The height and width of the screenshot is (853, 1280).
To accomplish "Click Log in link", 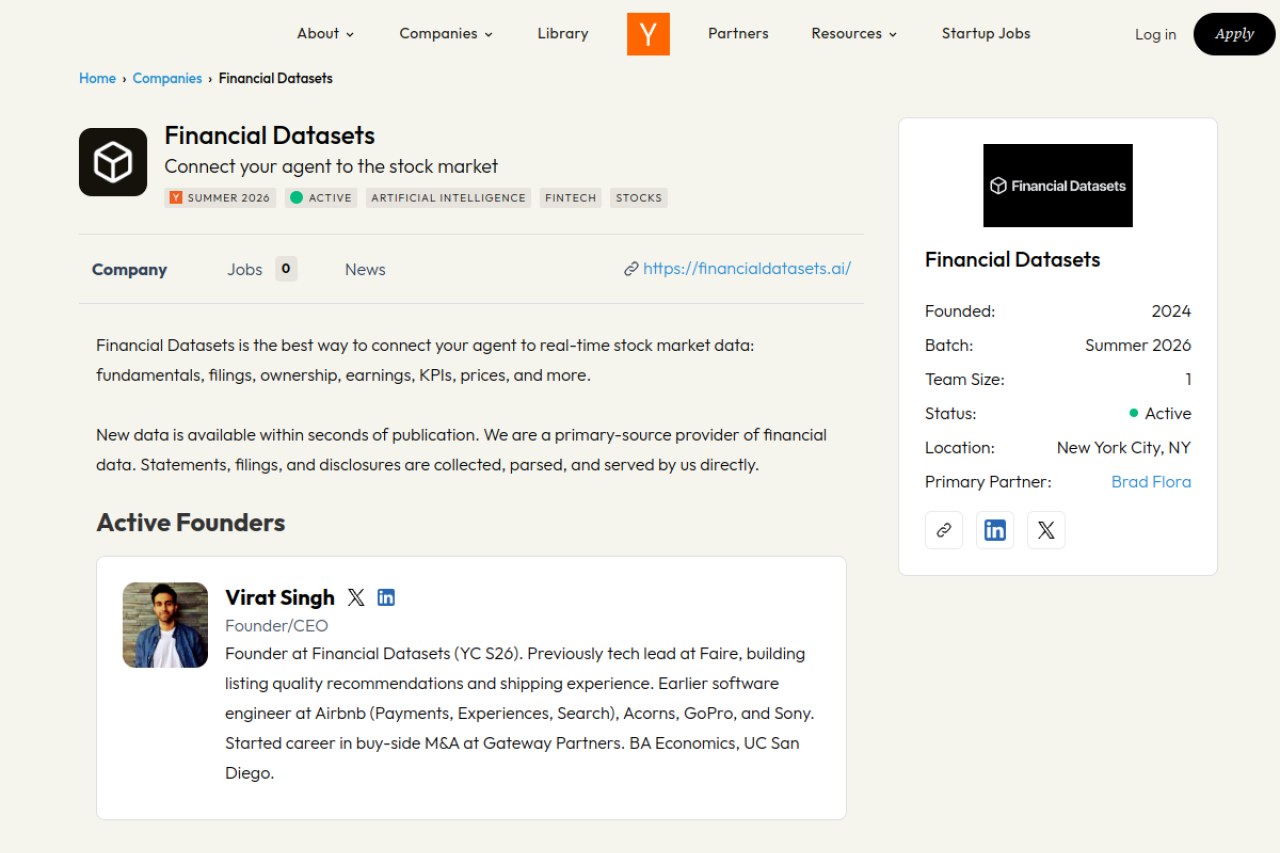I will [x=1155, y=34].
